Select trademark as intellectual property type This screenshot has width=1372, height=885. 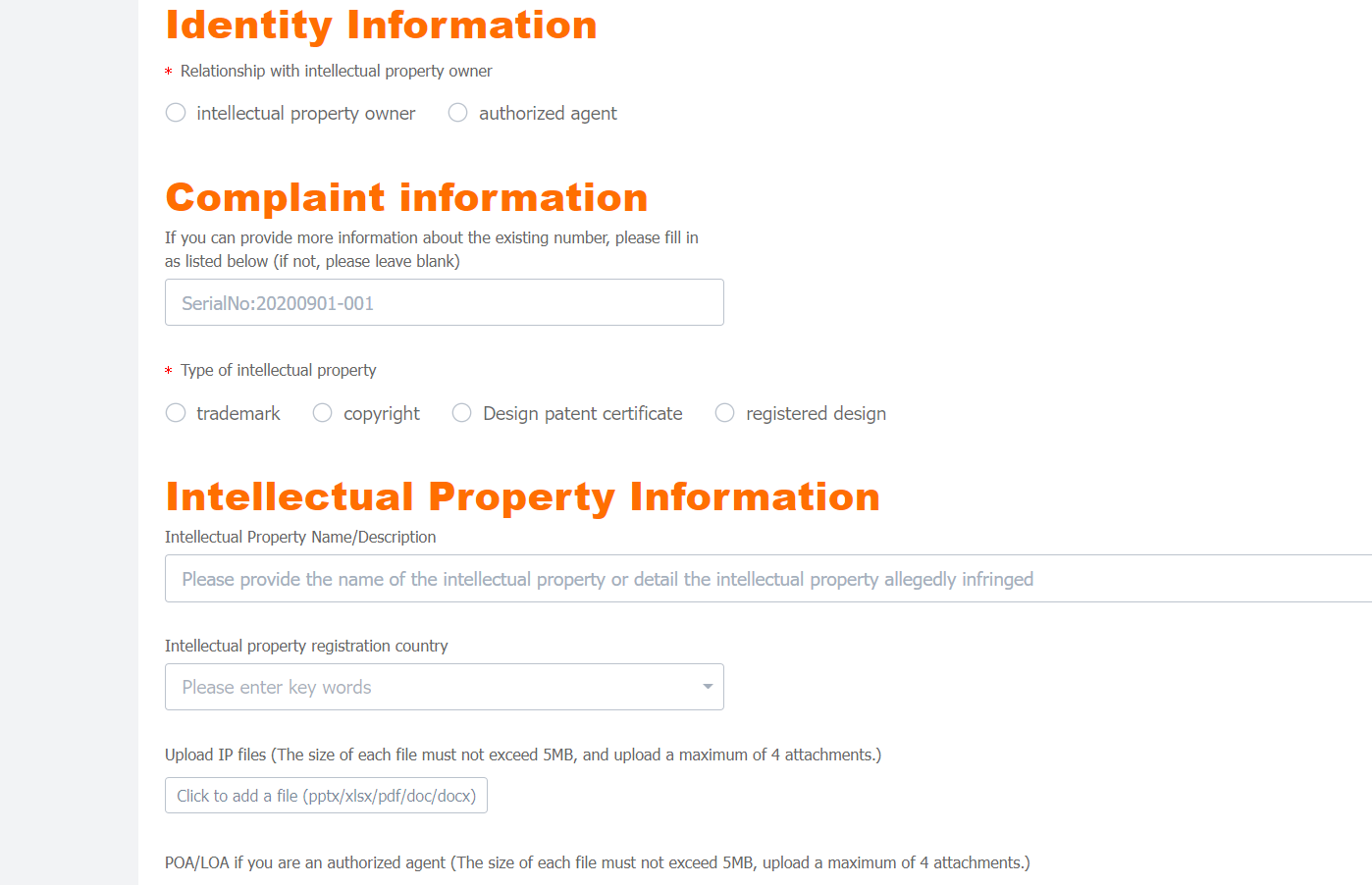[176, 413]
